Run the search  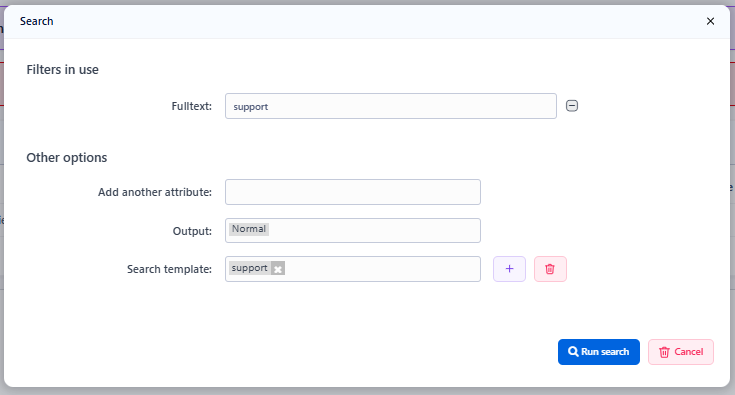599,352
